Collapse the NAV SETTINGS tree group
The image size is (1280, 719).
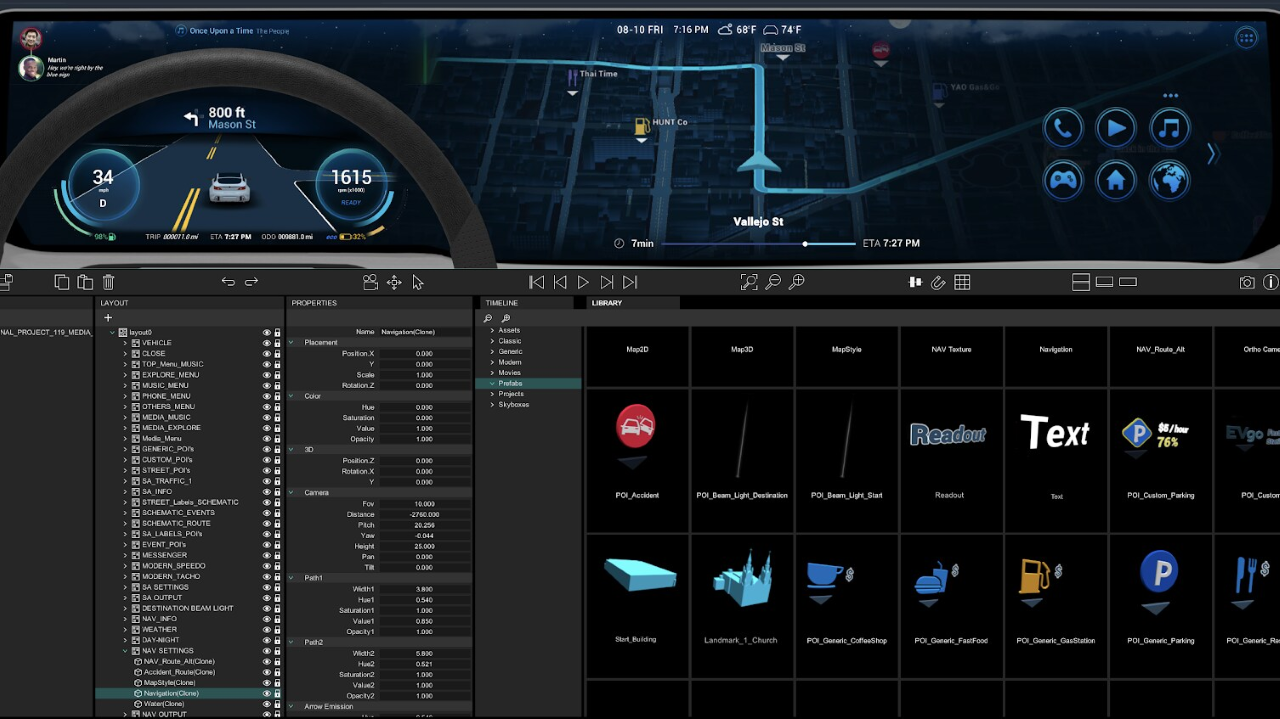click(x=126, y=651)
